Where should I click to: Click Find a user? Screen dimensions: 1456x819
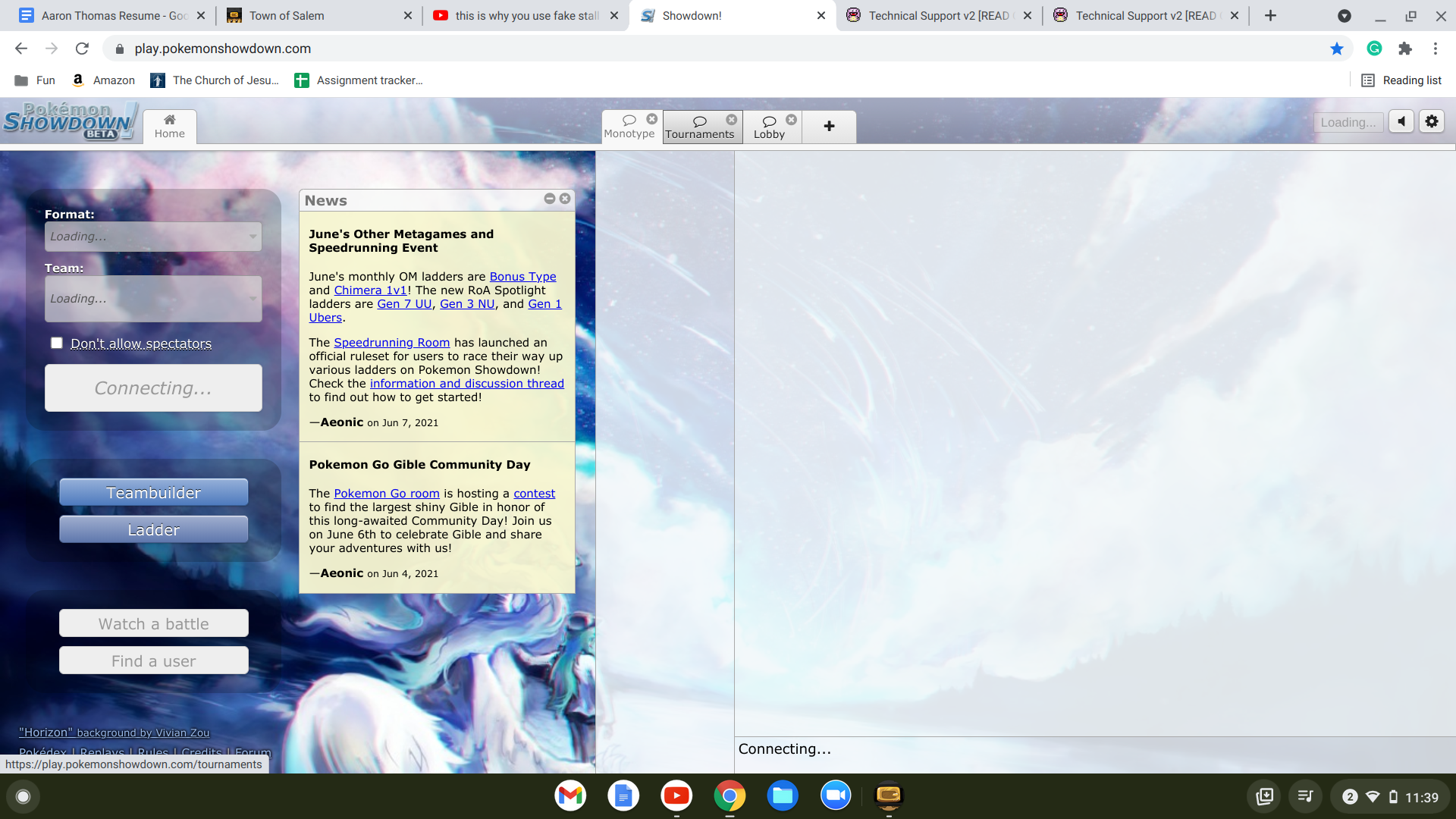pyautogui.click(x=153, y=661)
